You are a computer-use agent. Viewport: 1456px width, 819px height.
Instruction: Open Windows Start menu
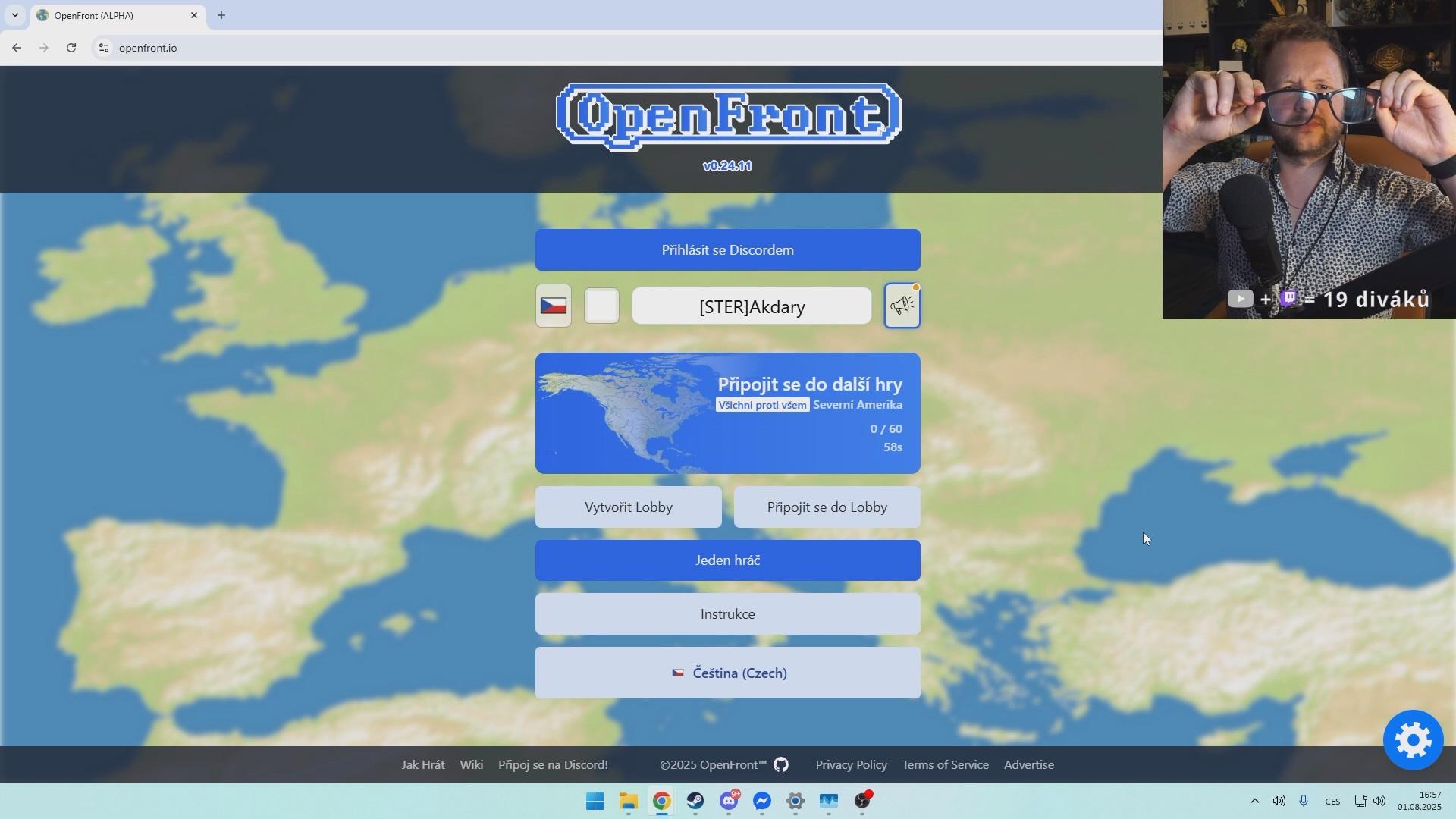pyautogui.click(x=595, y=801)
